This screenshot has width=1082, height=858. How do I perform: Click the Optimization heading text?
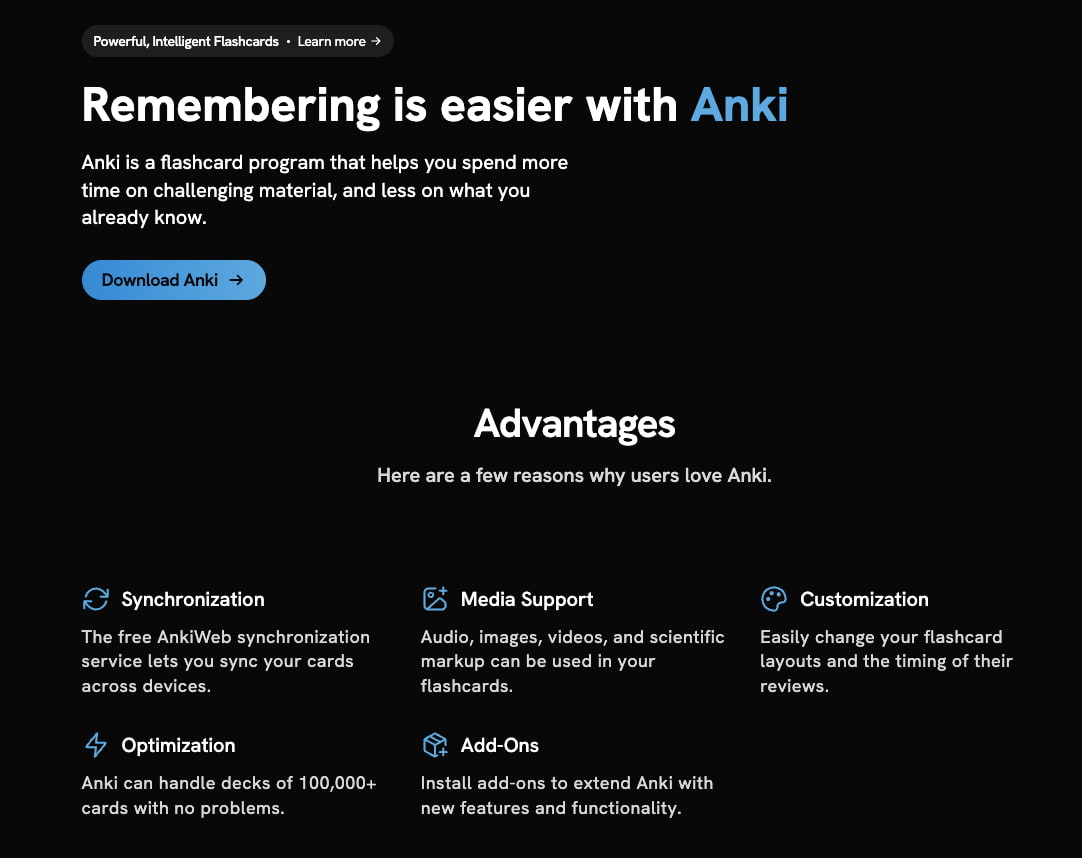(178, 745)
